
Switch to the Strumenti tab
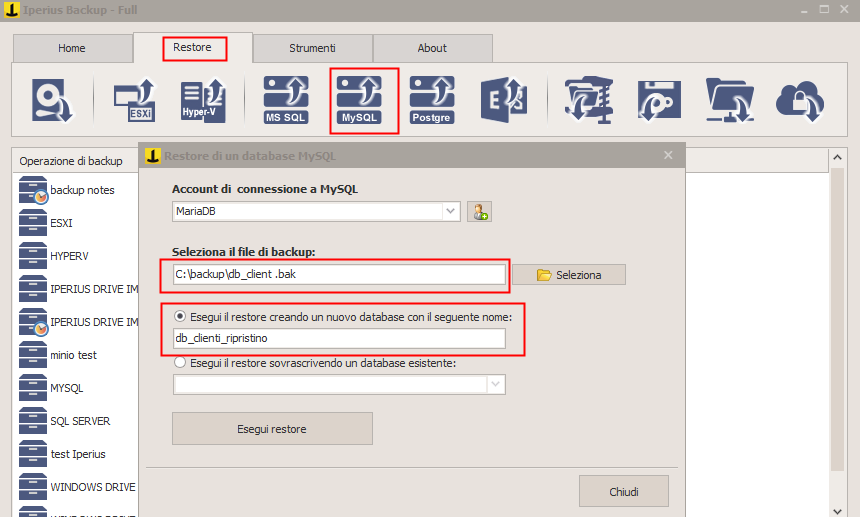[313, 48]
